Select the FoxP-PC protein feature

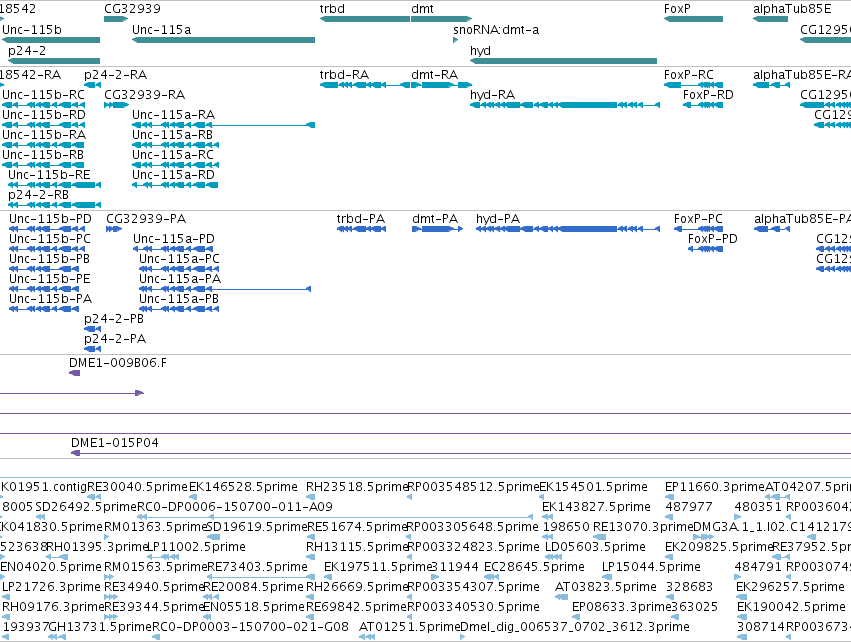(698, 229)
